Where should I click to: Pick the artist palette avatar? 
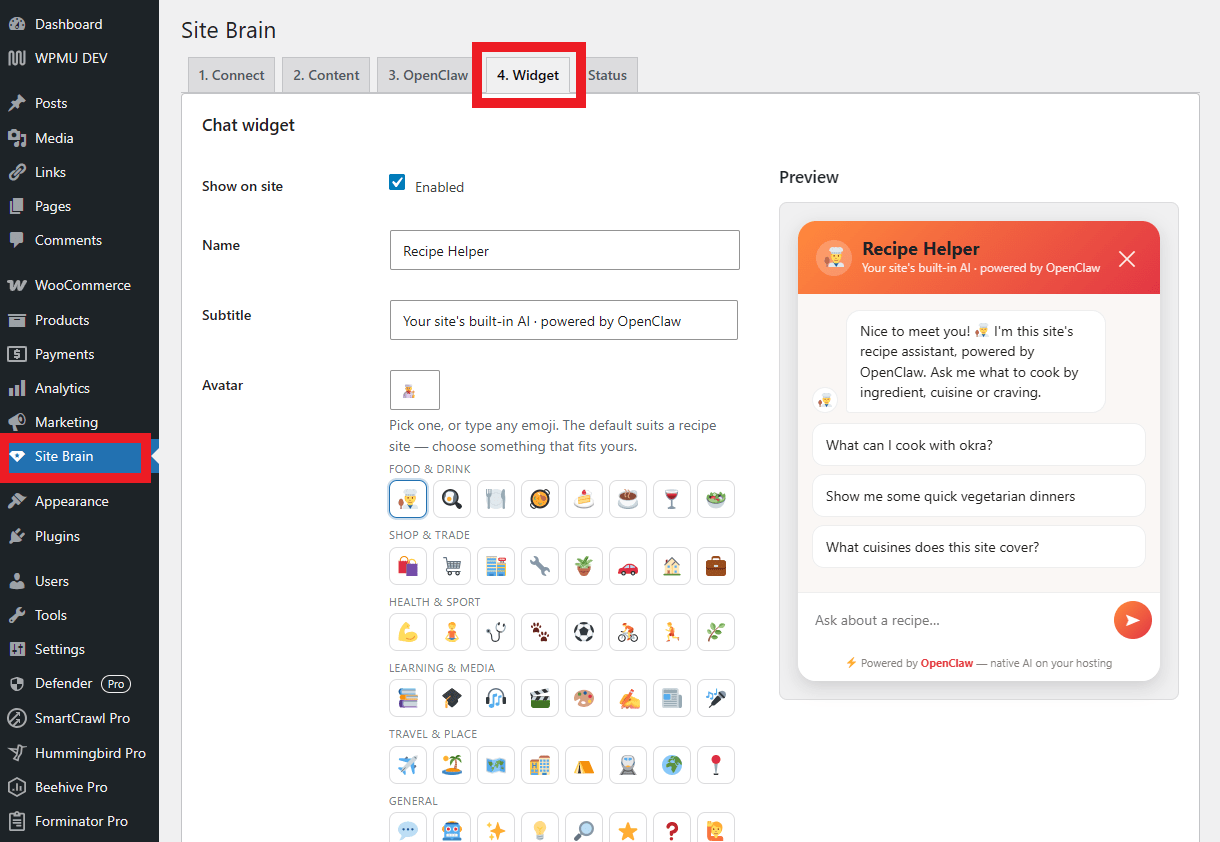point(584,698)
